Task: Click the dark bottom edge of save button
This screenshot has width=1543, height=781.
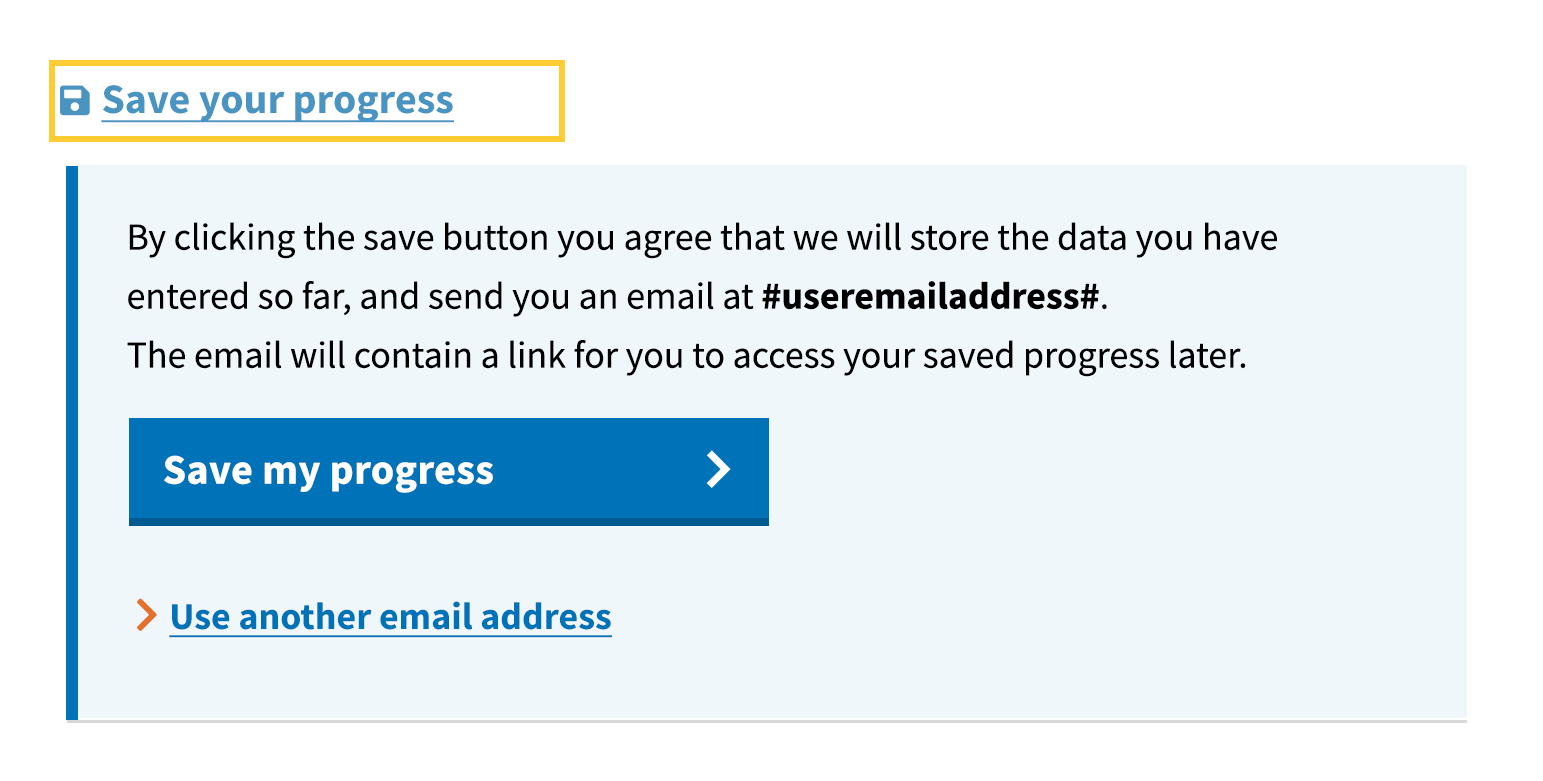Action: point(448,521)
